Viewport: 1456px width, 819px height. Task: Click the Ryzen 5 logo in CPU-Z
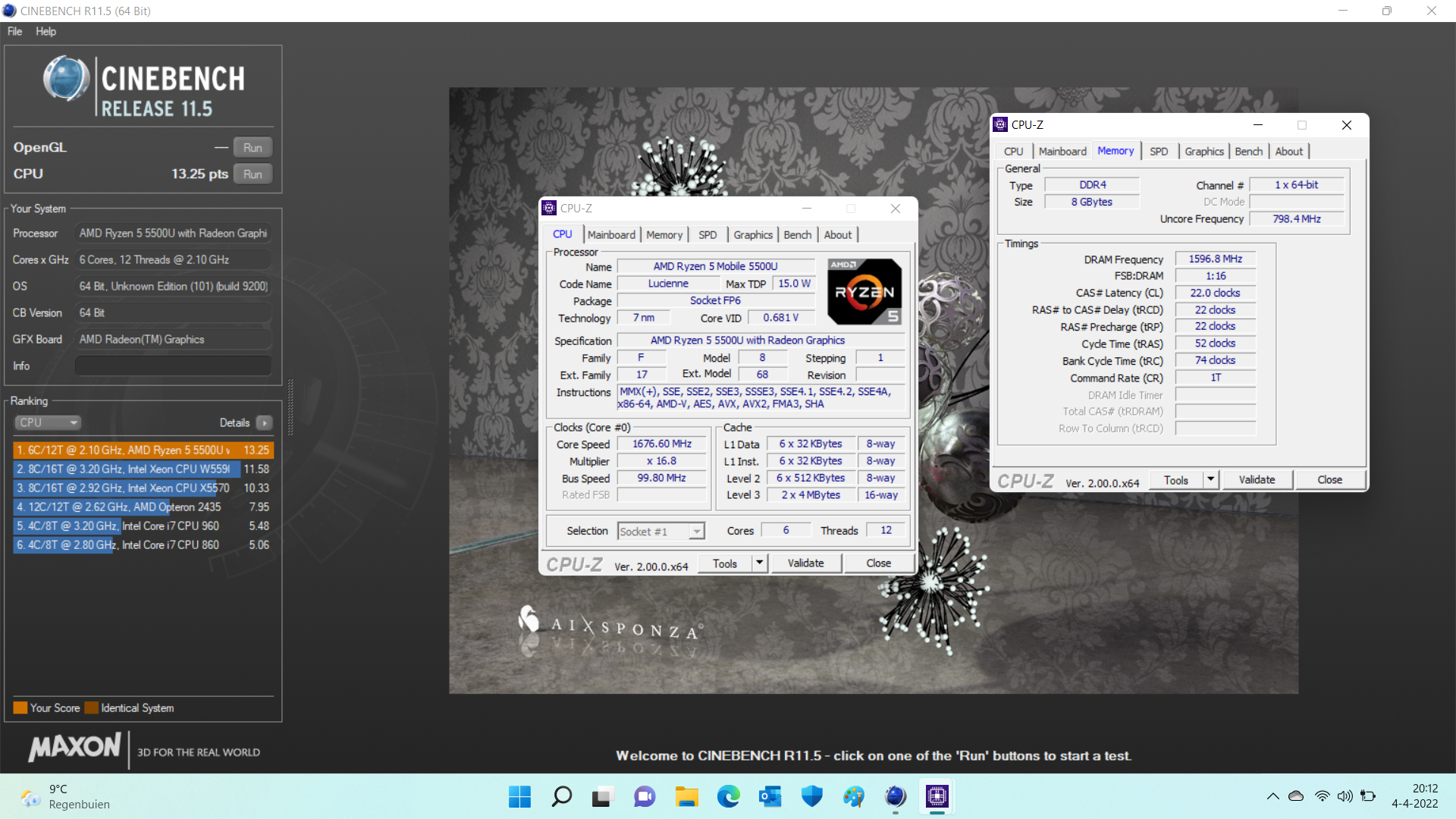[864, 292]
